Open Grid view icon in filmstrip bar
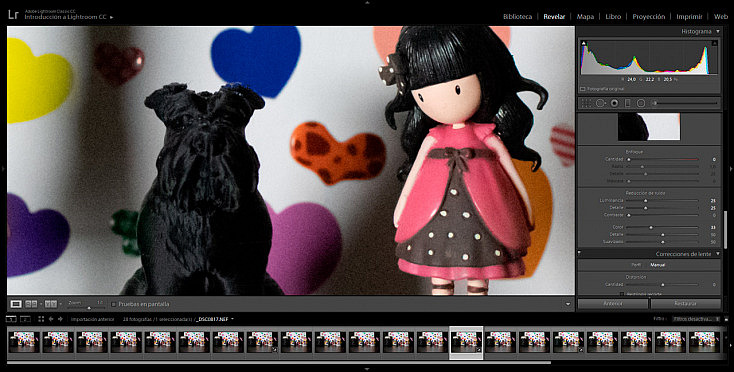Viewport: 734px width, 372px height. 41,319
